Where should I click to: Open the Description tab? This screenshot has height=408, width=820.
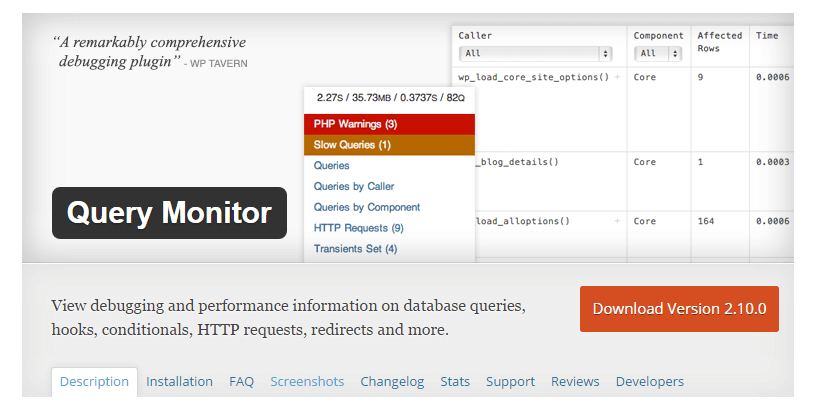pyautogui.click(x=94, y=382)
